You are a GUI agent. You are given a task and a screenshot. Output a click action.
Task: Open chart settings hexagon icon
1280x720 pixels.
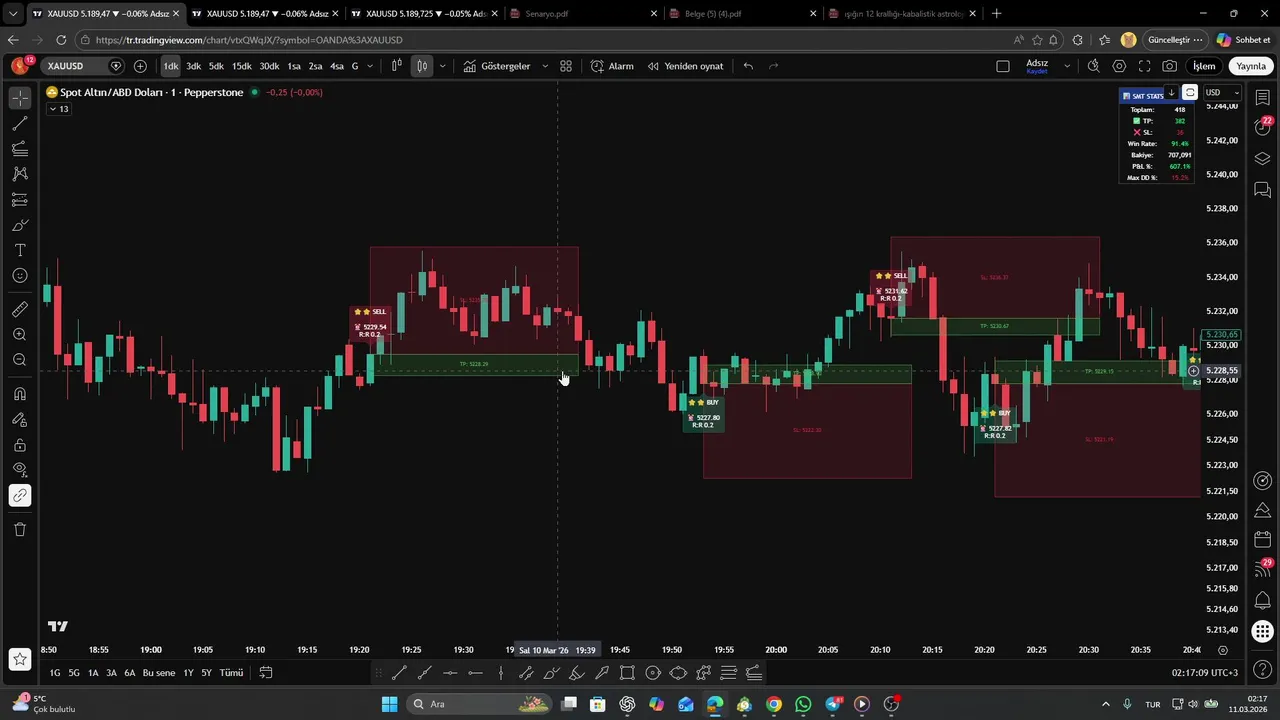coord(1119,66)
